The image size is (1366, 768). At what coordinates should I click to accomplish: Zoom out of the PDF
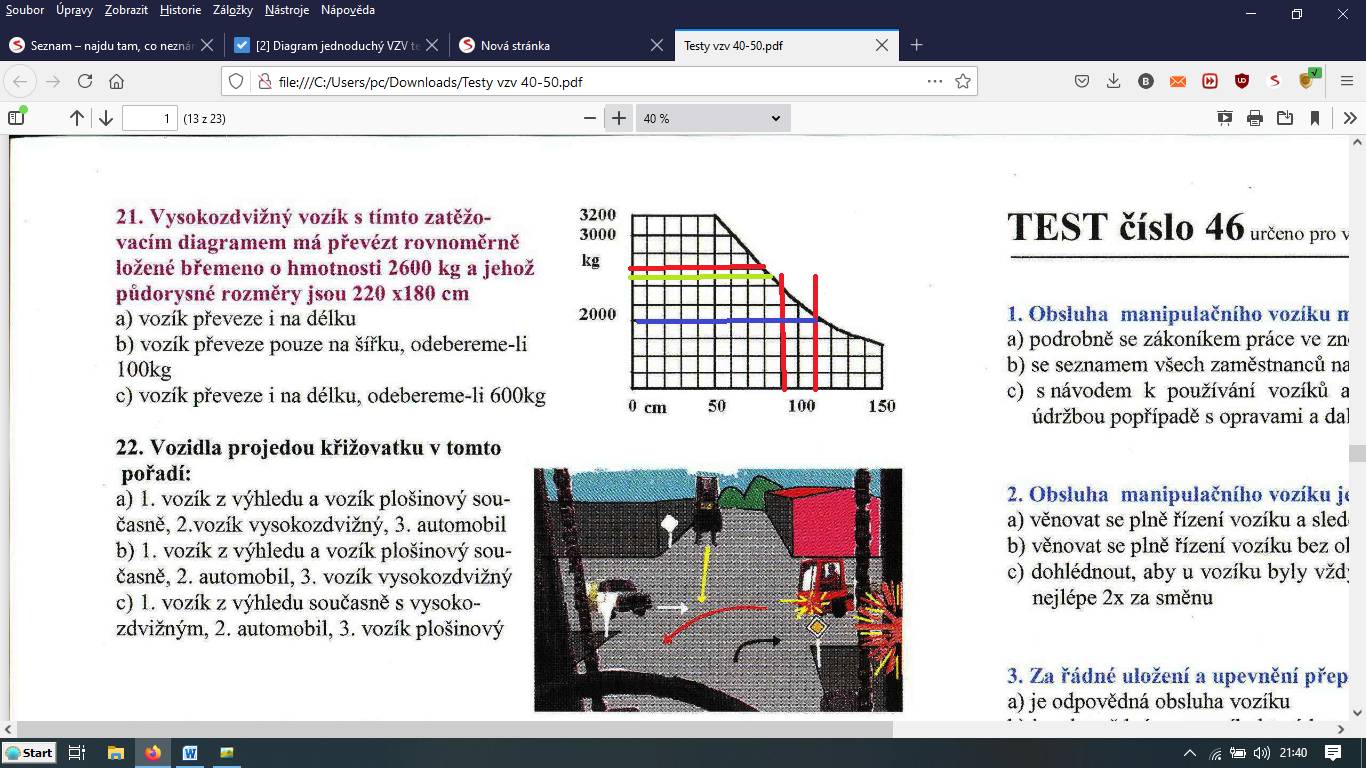tap(591, 118)
